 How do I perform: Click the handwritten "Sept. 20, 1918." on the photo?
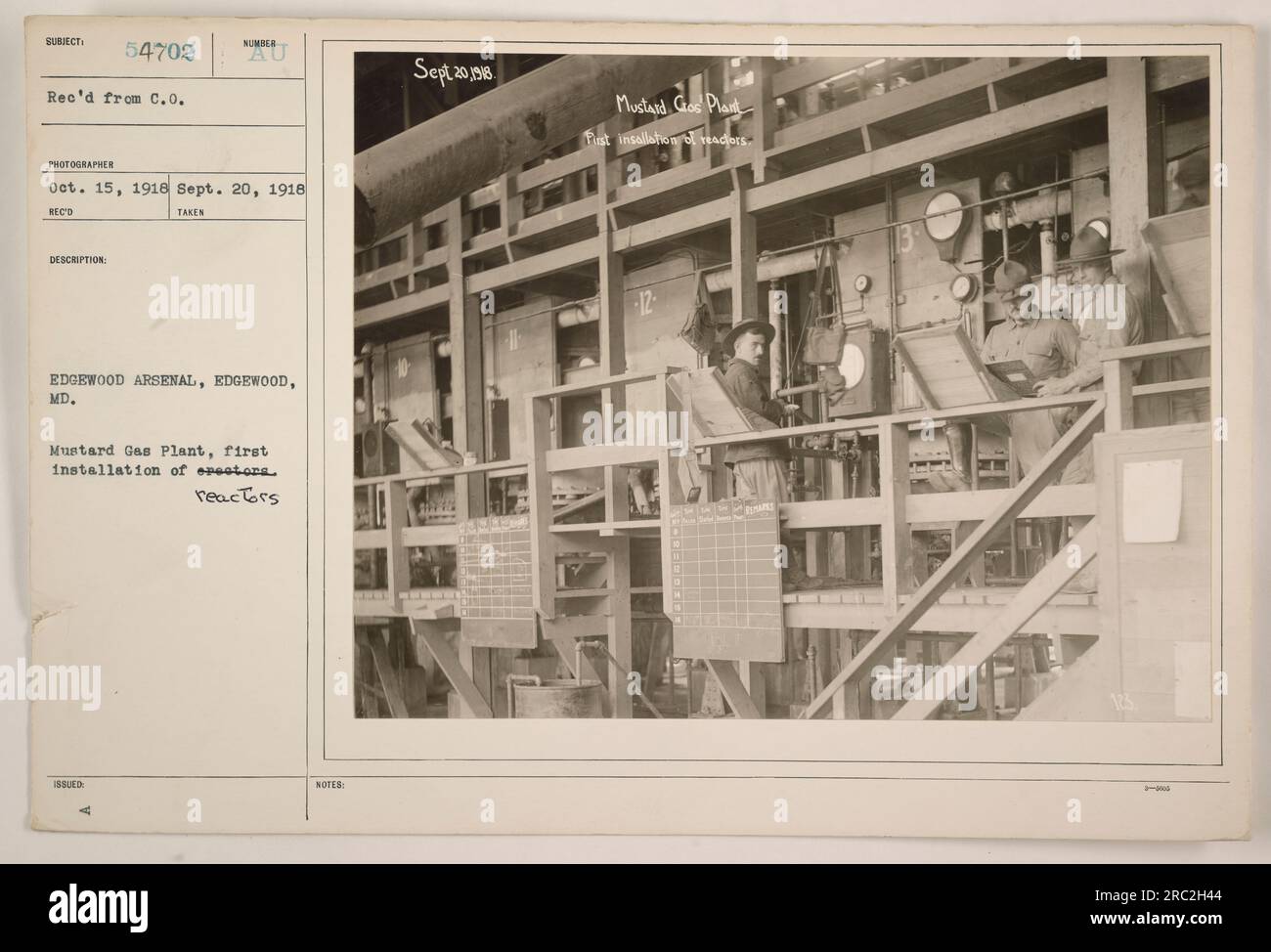458,70
